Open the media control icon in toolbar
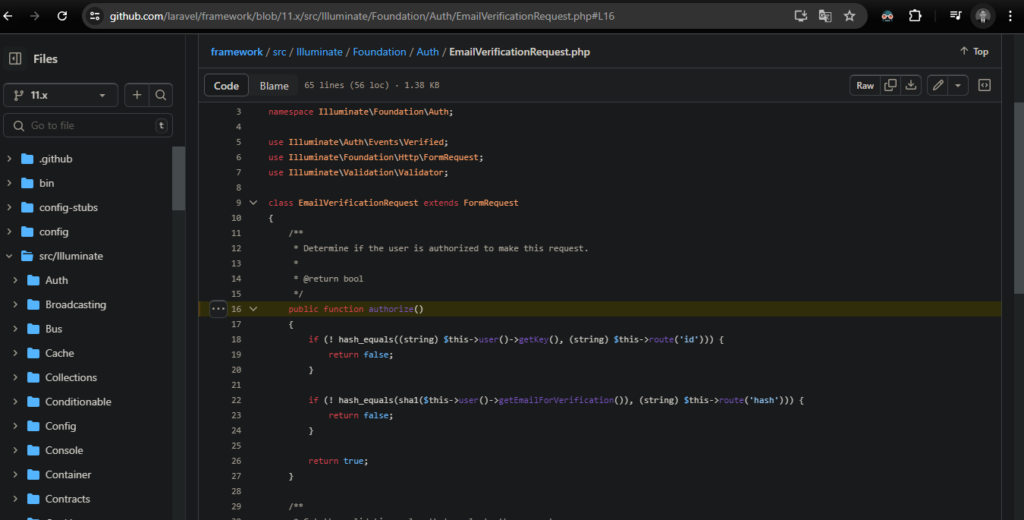 pos(955,16)
